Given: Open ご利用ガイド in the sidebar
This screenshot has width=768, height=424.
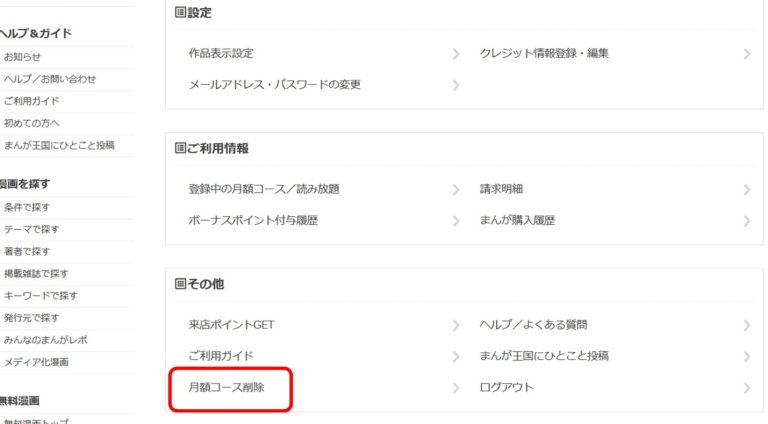Looking at the screenshot, I should point(32,101).
